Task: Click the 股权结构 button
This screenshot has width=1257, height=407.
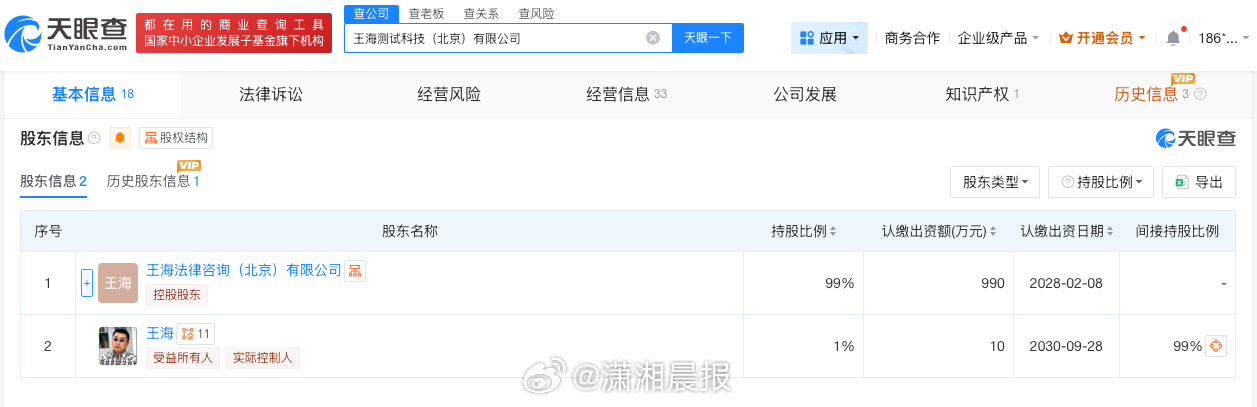Action: click(x=176, y=138)
